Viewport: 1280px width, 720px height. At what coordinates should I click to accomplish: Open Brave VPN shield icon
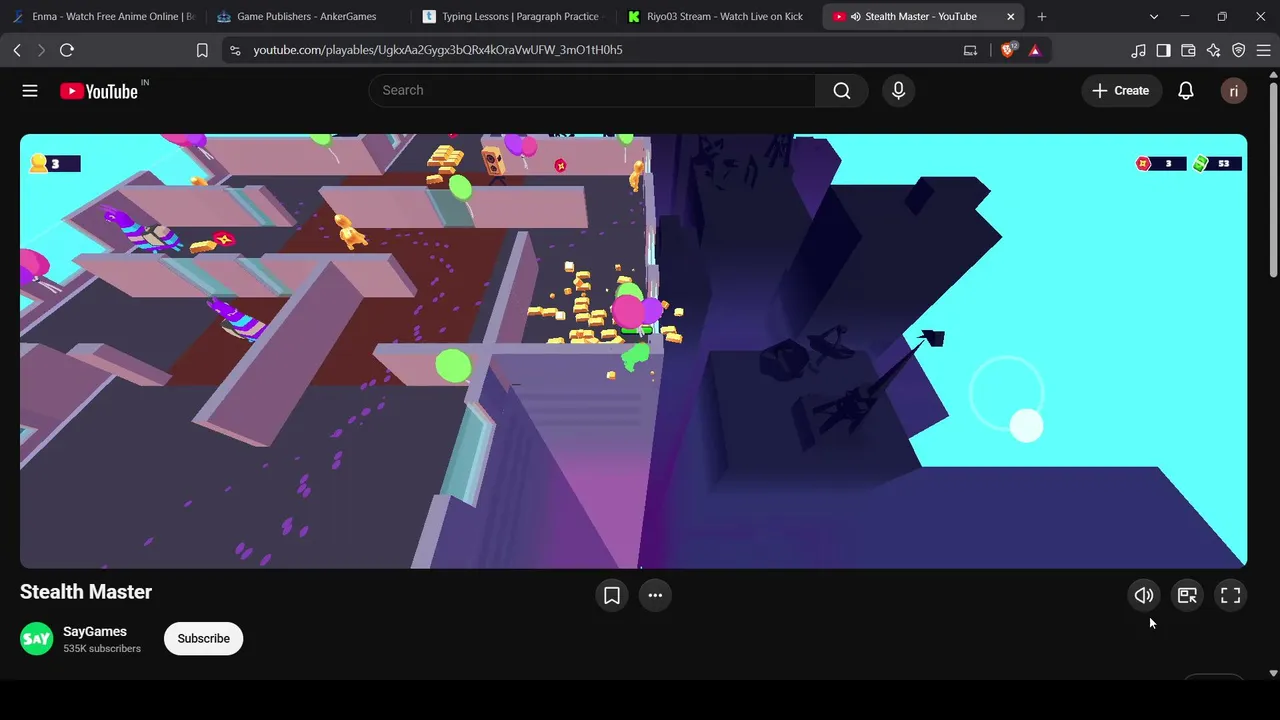(x=1239, y=50)
